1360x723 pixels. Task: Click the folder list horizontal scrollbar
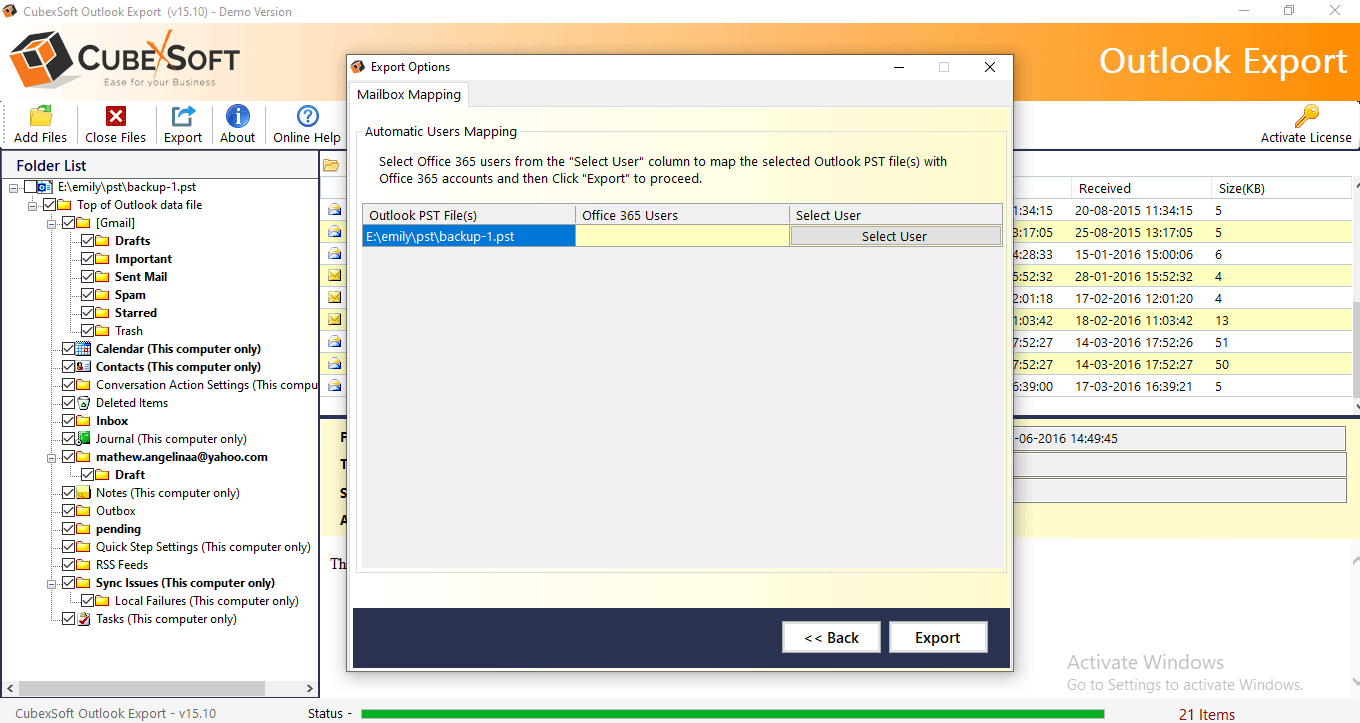coord(140,689)
